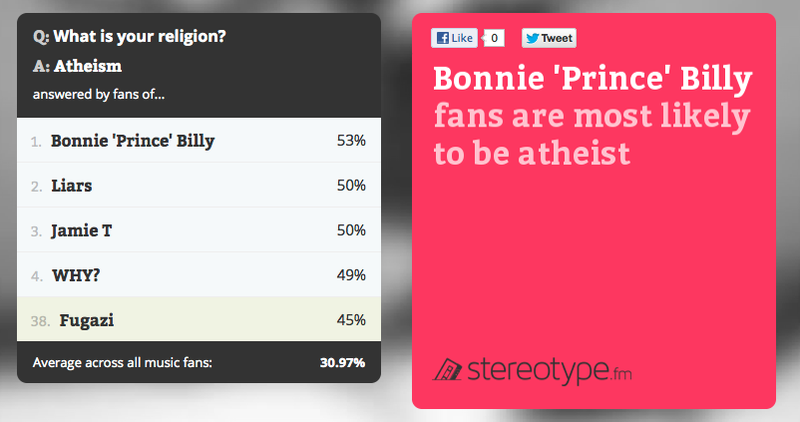Click the stereotype.fm cassette logo icon
This screenshot has width=800, height=422.
(447, 369)
